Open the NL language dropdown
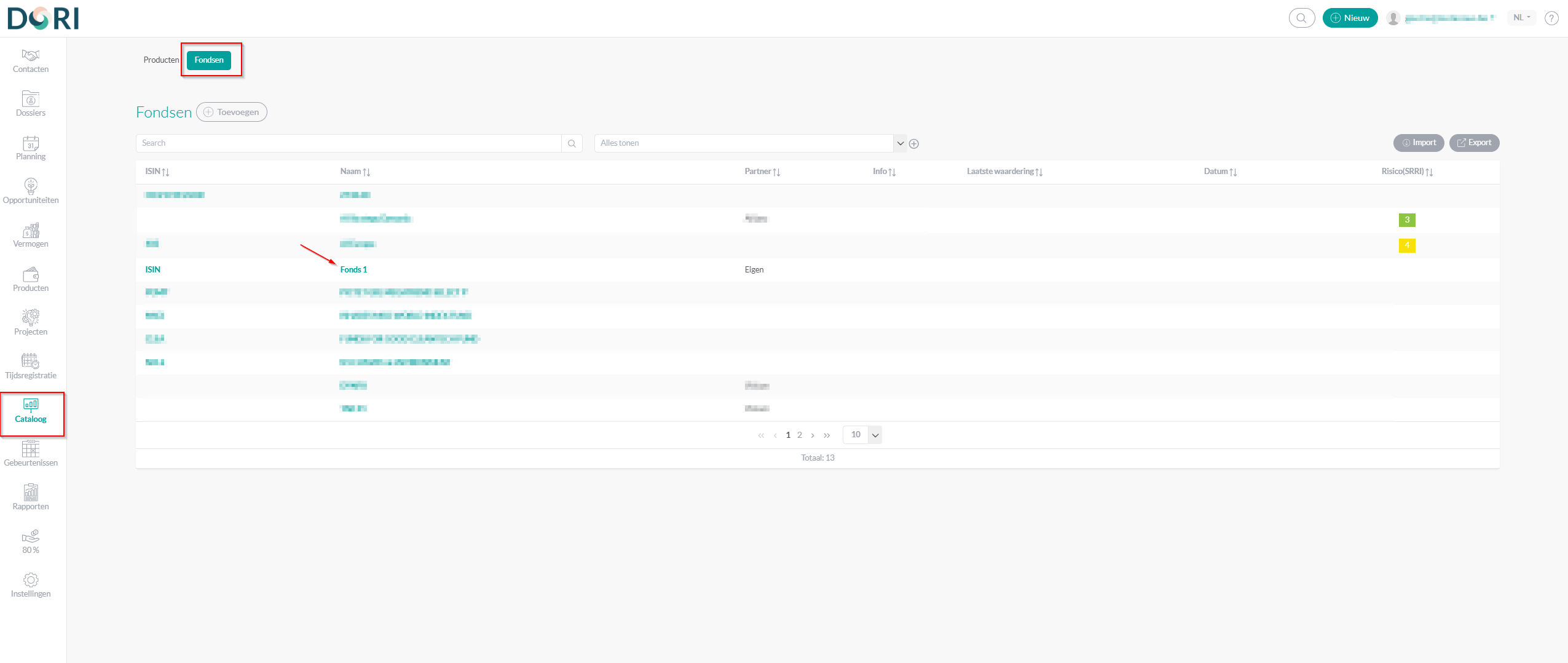The height and width of the screenshot is (663, 1568). [1521, 18]
